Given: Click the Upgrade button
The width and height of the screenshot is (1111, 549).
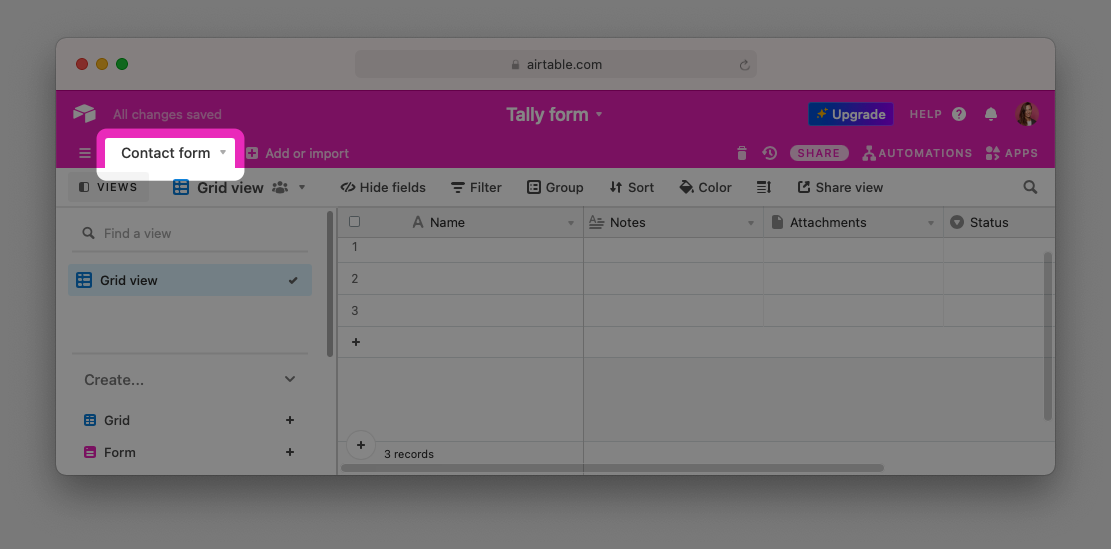Looking at the screenshot, I should (x=850, y=114).
